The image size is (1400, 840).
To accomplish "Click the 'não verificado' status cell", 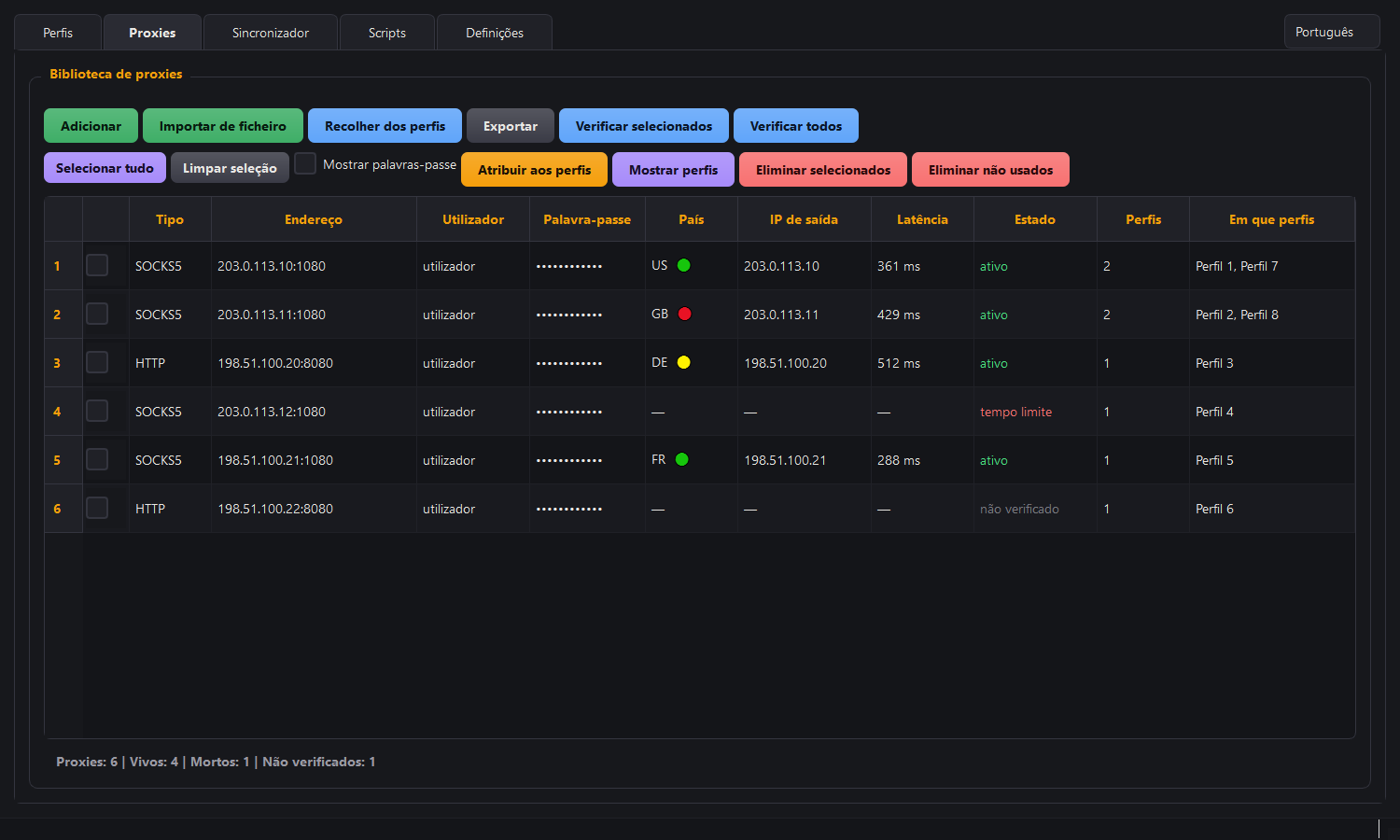I will click(1035, 509).
